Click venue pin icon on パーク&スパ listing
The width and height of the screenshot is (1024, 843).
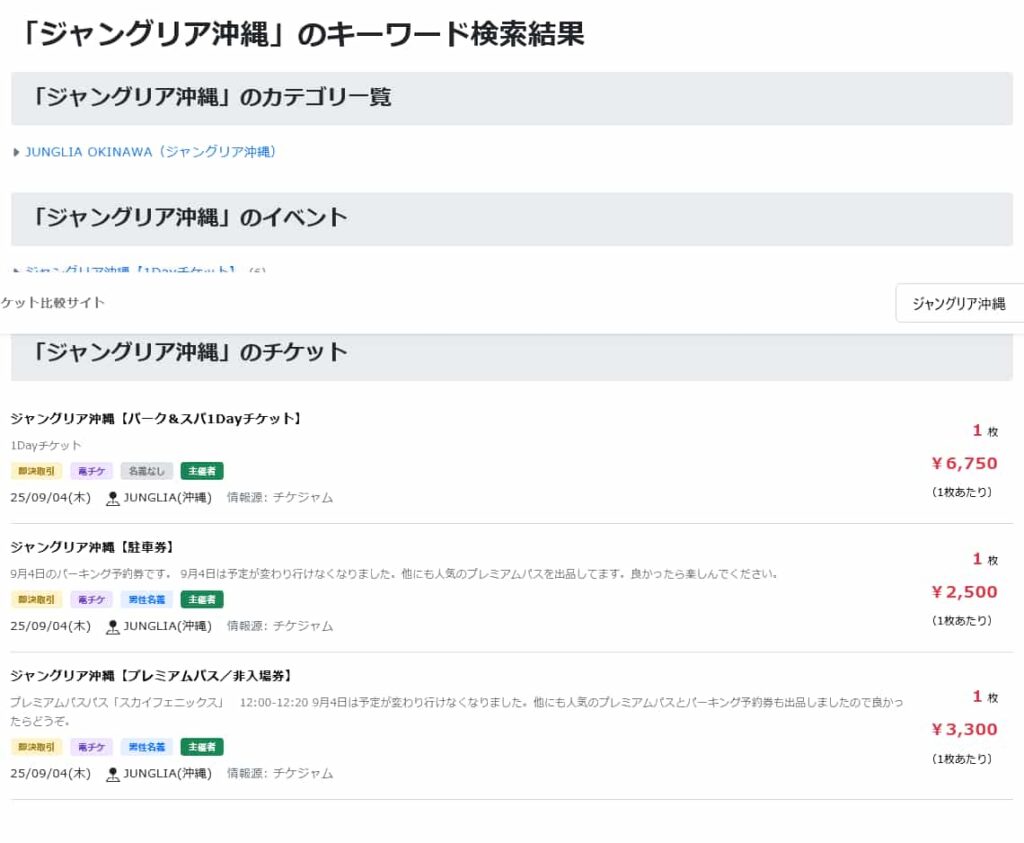tap(112, 498)
